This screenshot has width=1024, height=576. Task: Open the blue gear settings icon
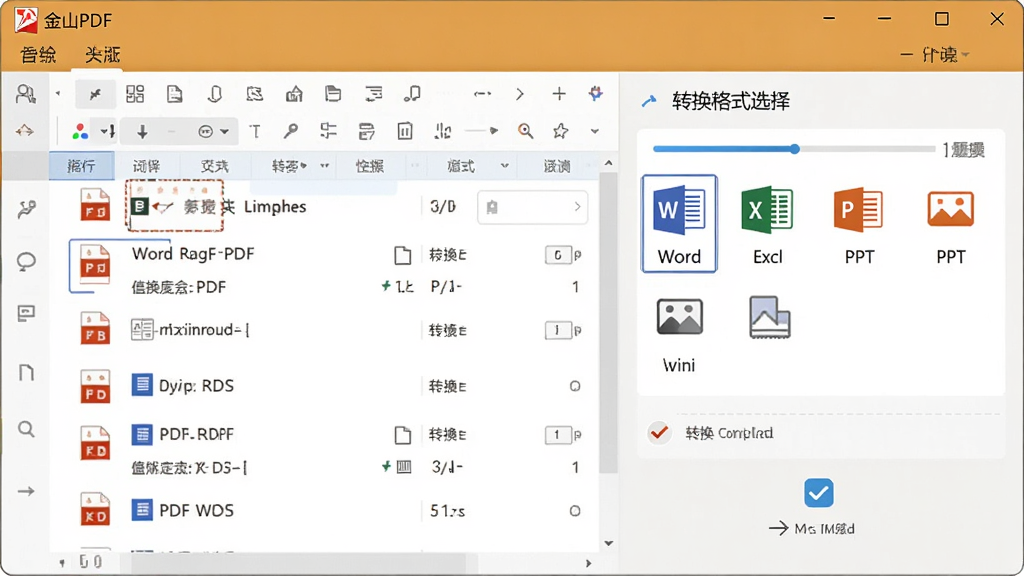[596, 93]
